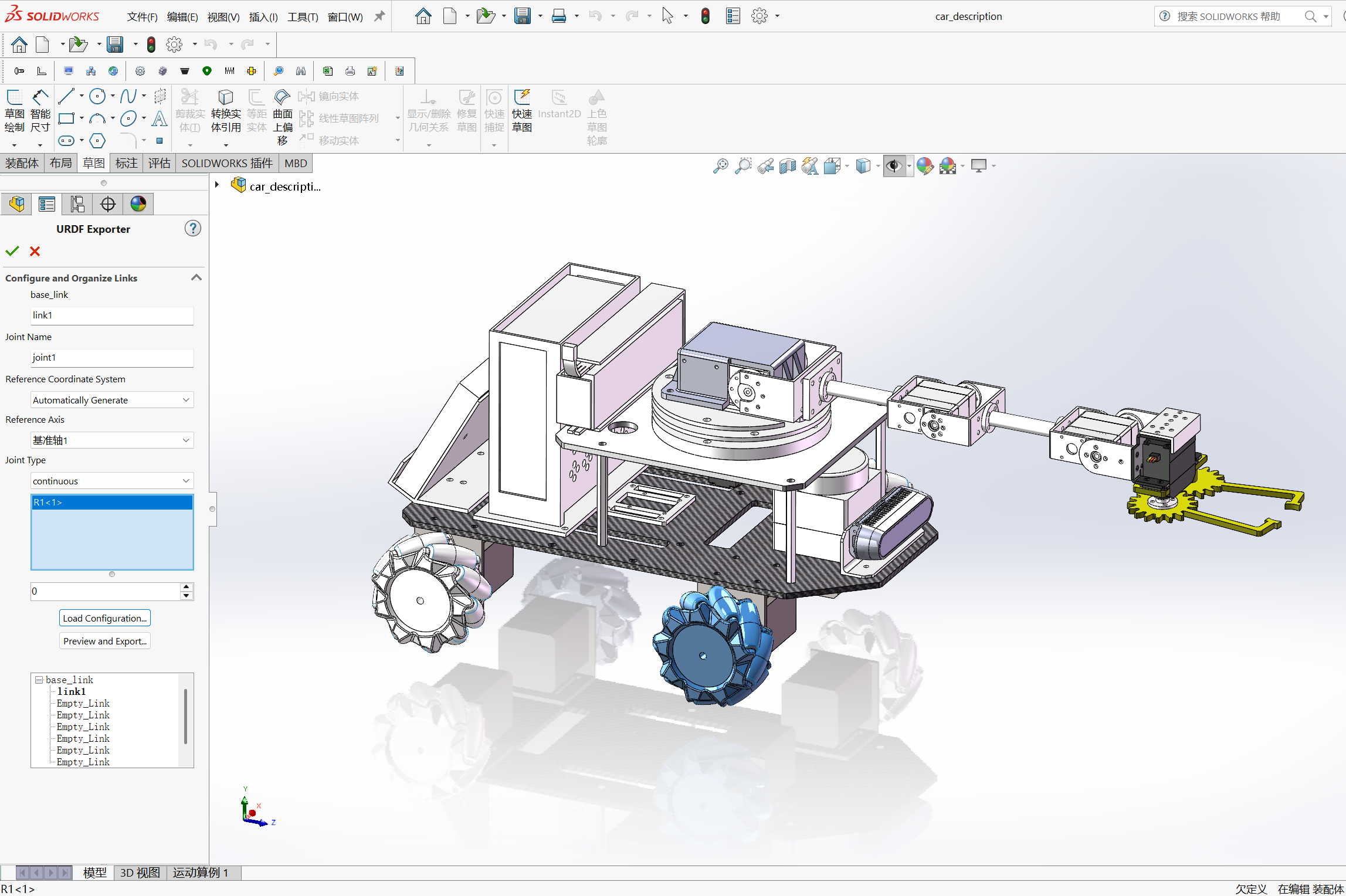Collapse the Configure and Organize Links section

pos(196,277)
